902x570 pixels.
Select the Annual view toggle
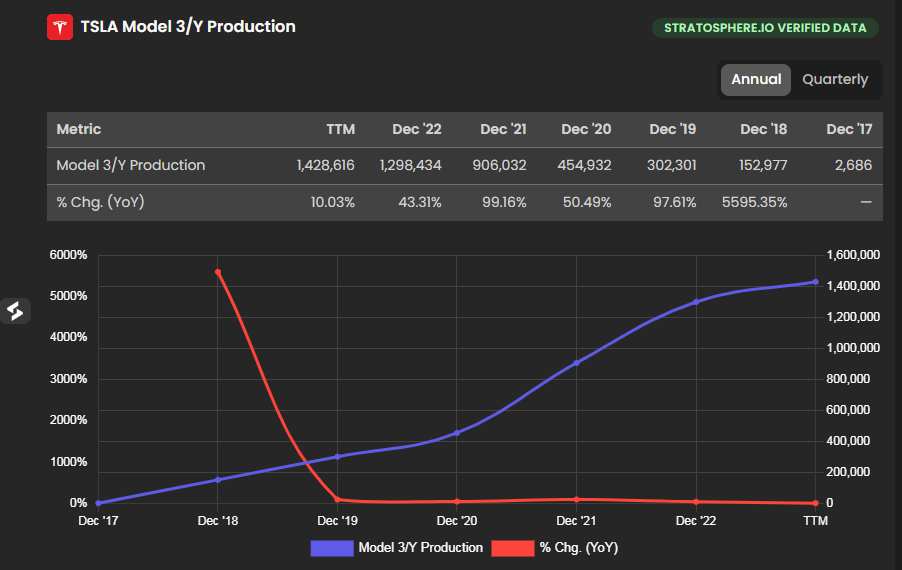[x=756, y=80]
